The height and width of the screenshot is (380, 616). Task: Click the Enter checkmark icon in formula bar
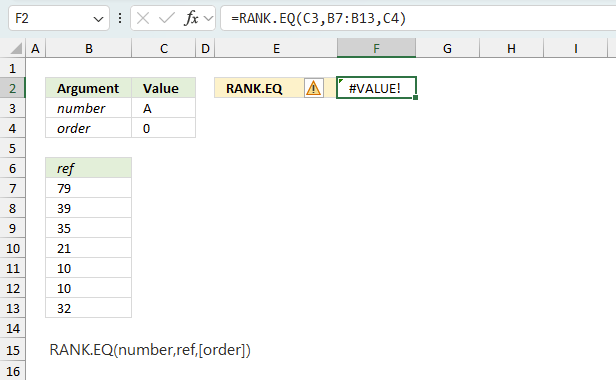[x=167, y=18]
